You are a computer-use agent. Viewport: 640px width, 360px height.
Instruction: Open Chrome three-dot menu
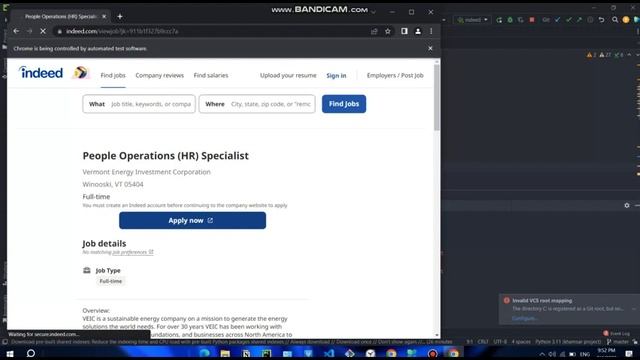click(431, 31)
